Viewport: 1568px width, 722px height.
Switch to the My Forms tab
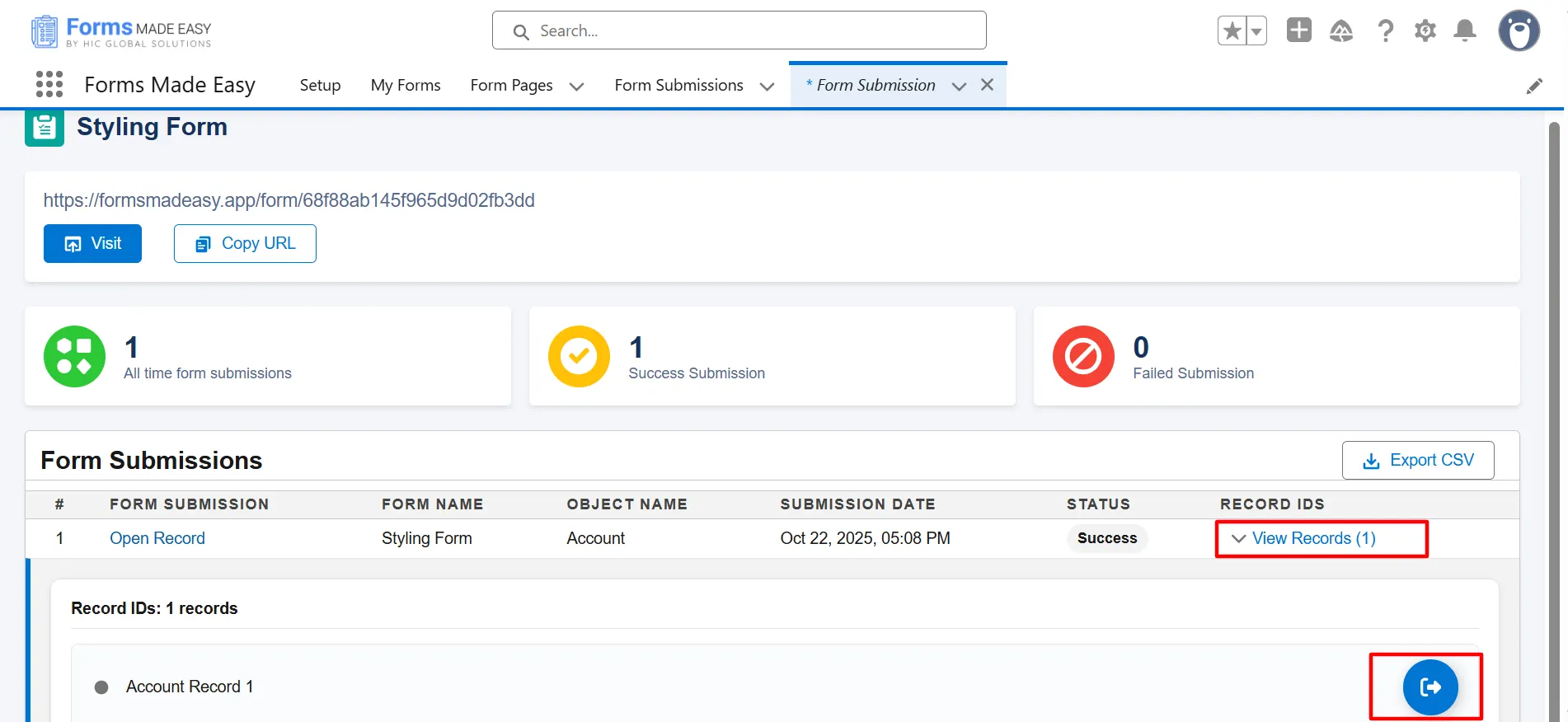point(405,85)
